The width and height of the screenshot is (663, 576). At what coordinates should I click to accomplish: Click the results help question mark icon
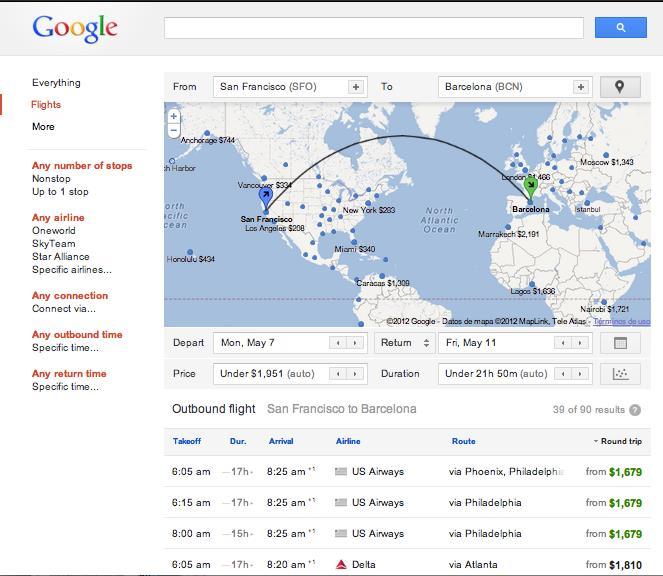click(635, 410)
